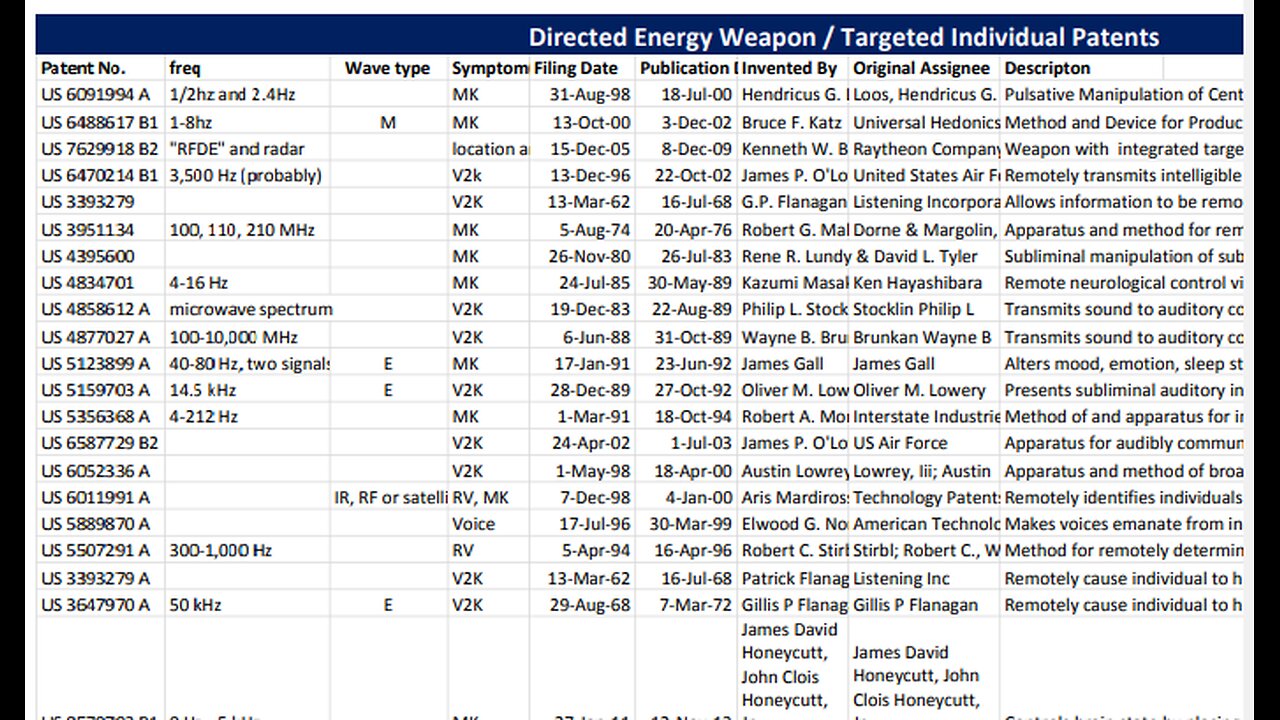Select publication date "26-Jul-83"

click(x=697, y=256)
